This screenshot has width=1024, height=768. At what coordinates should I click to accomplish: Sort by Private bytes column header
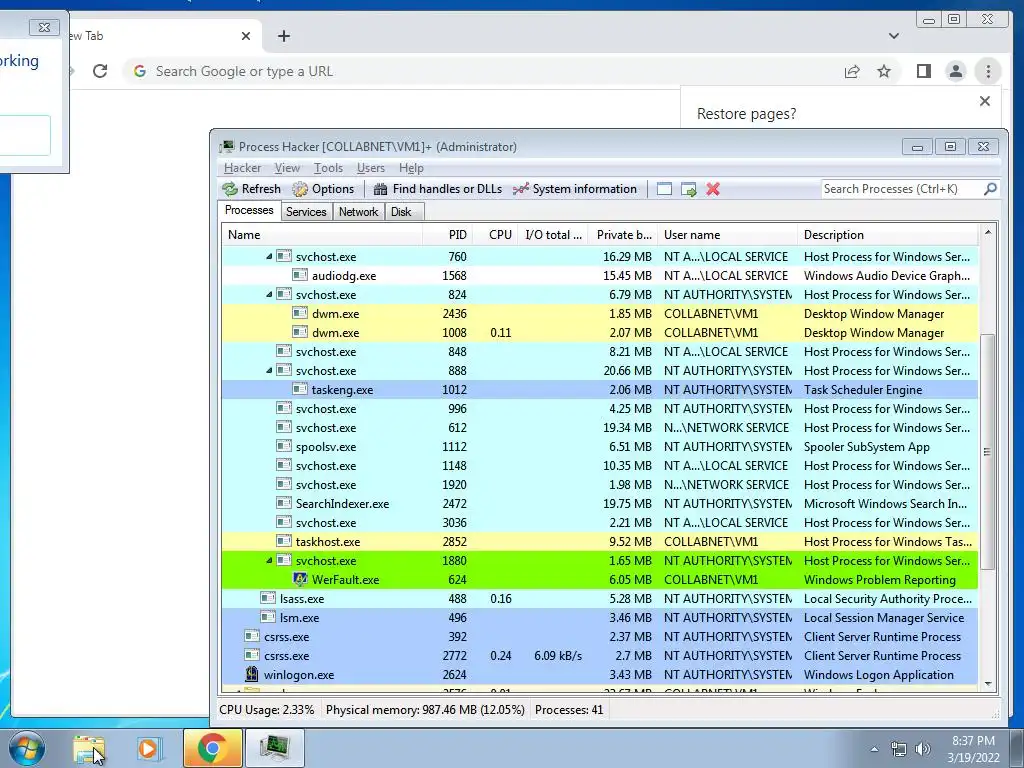point(622,234)
